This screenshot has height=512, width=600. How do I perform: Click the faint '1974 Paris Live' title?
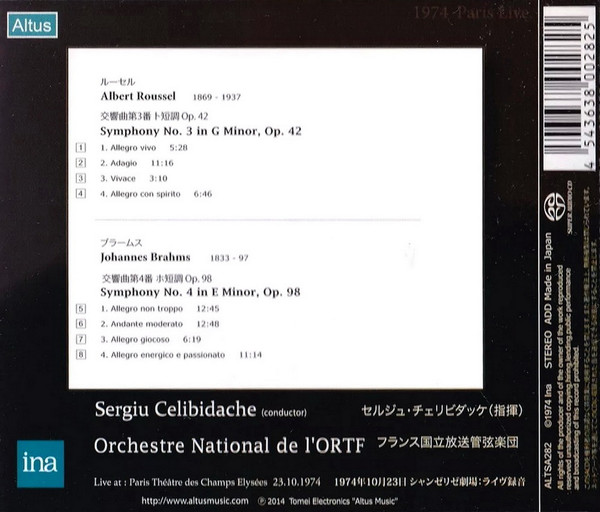(471, 13)
